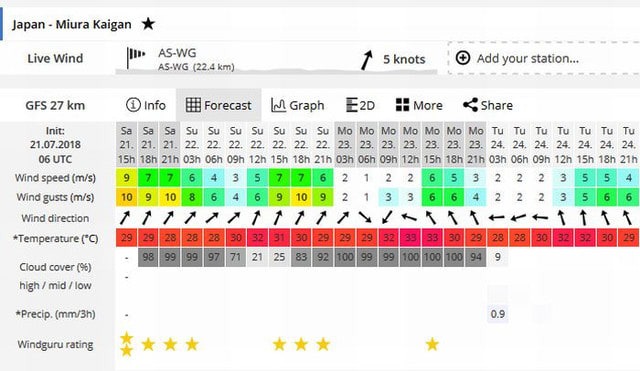Open the Info tab

146,105
